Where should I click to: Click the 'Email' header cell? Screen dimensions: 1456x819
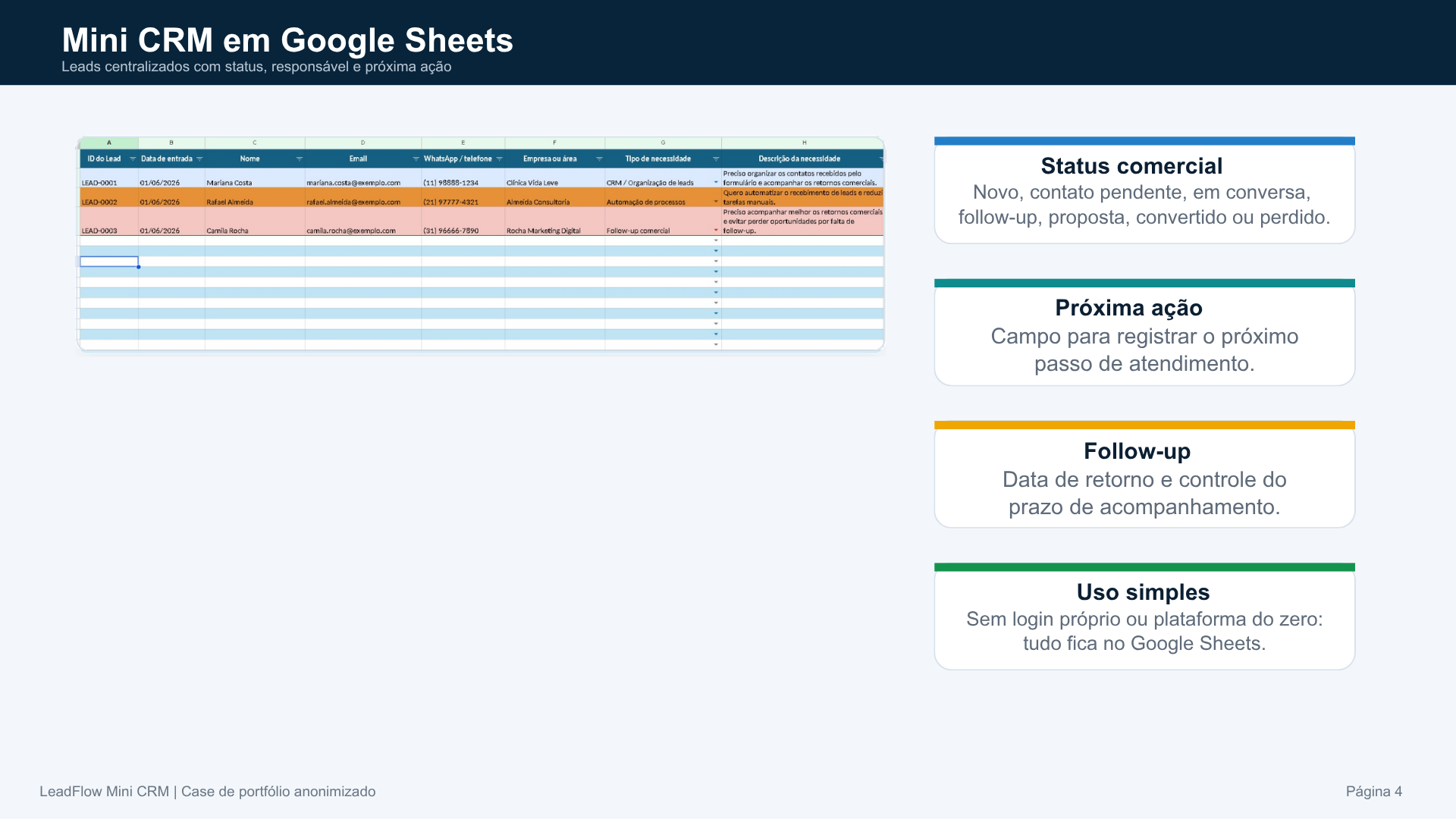[363, 158]
